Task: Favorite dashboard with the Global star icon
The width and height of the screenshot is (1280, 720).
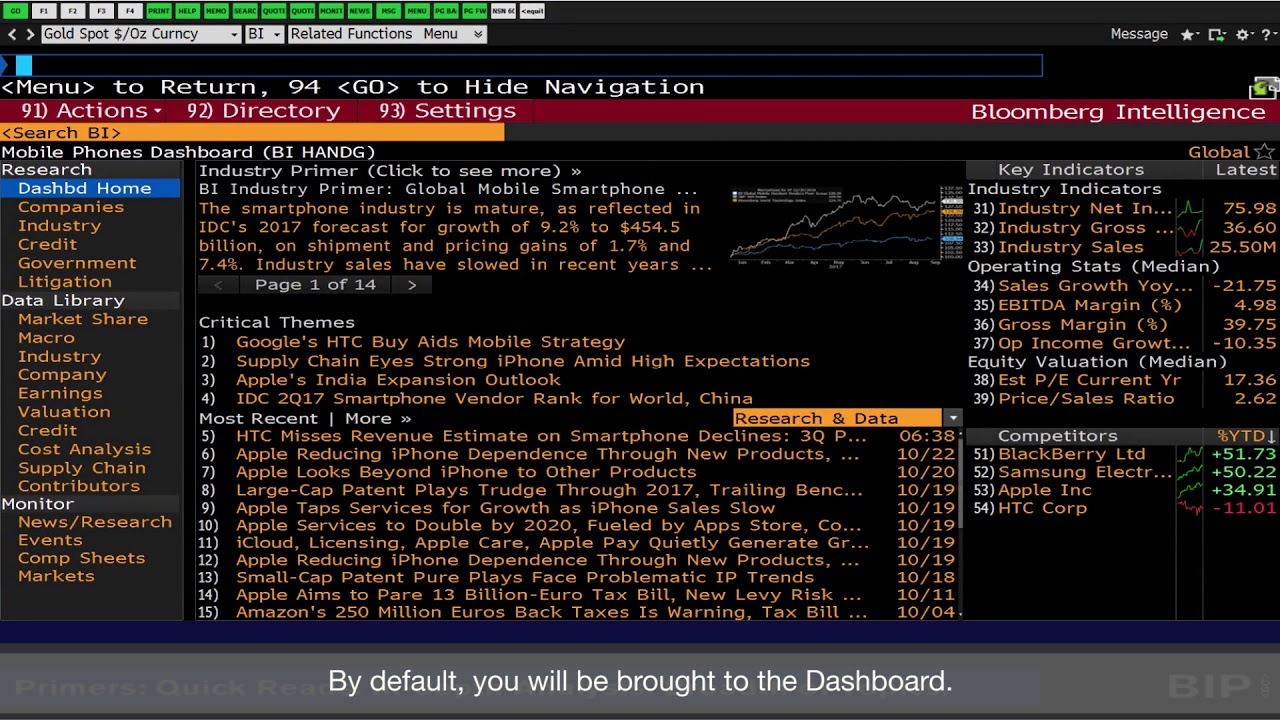Action: click(1265, 152)
